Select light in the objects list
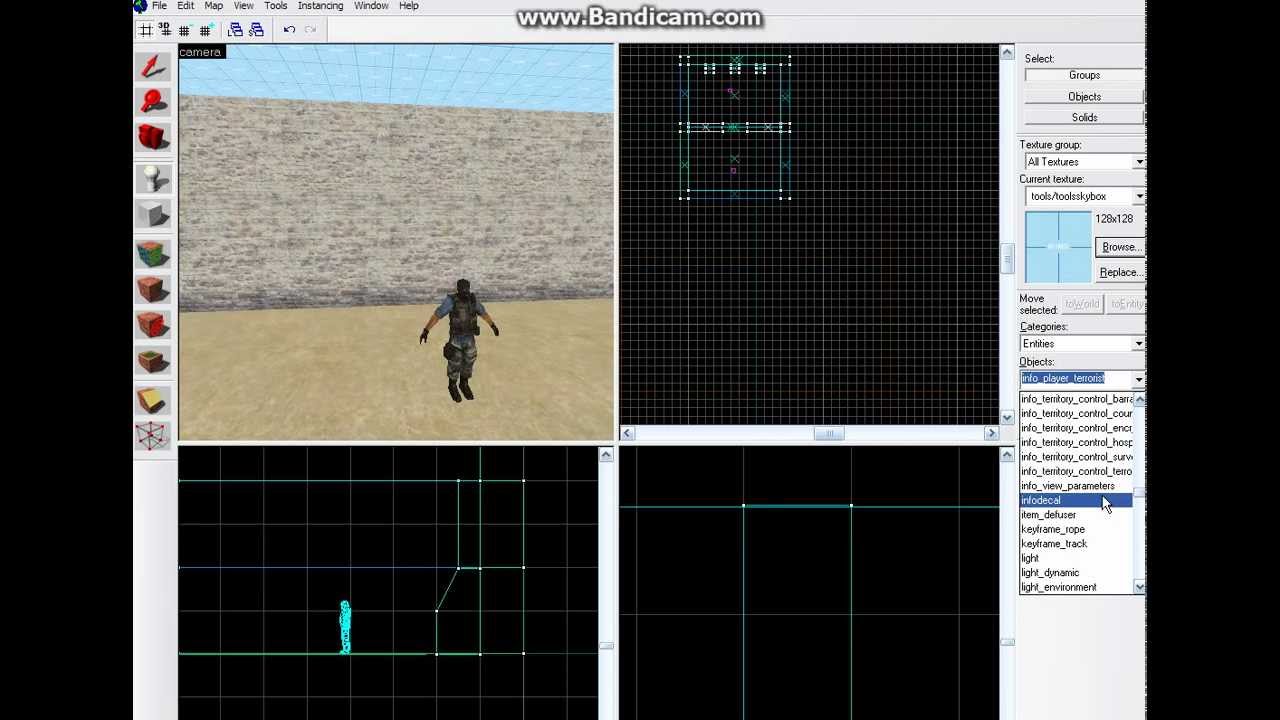Image resolution: width=1280 pixels, height=720 pixels. tap(1077, 559)
